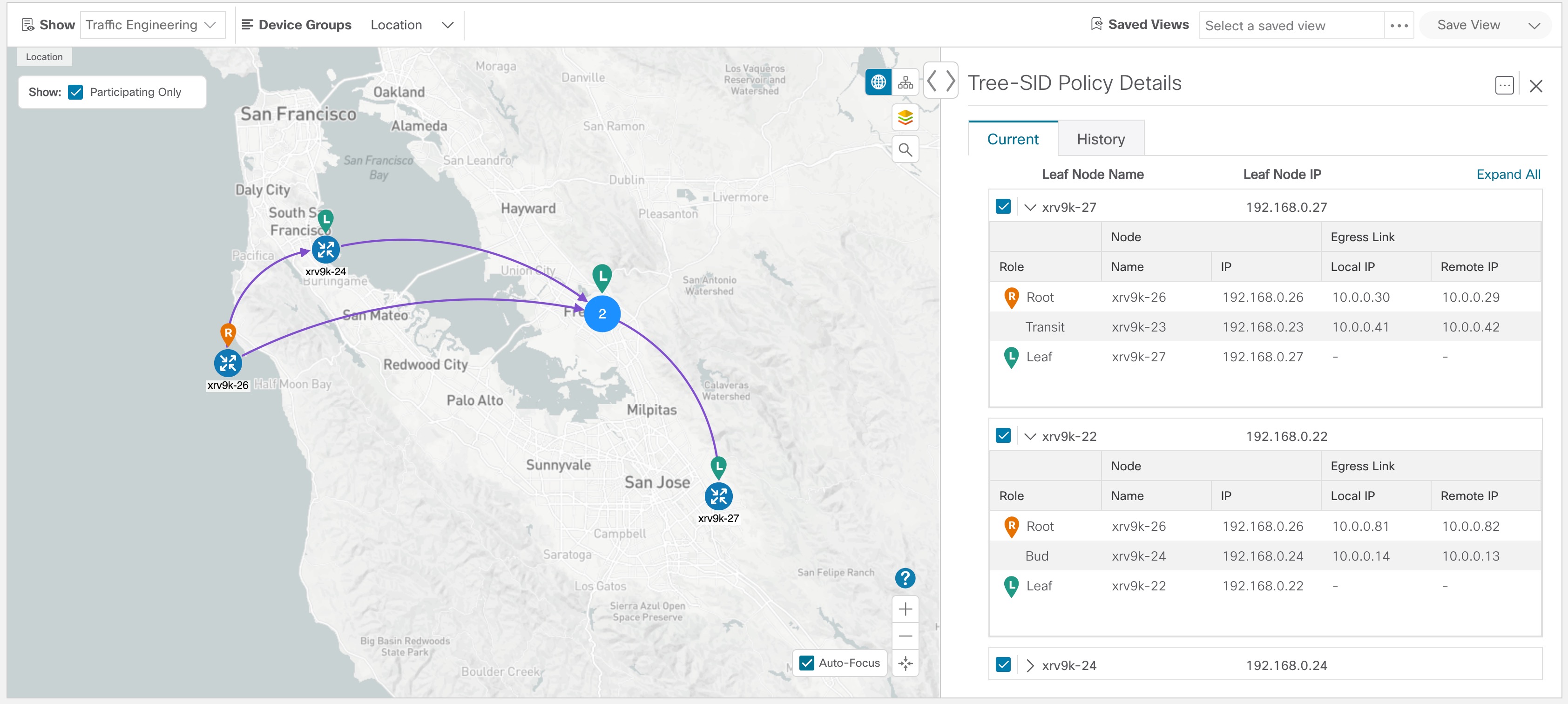Open the Traffic Engineering show dropdown
Screen dimensions: 1568x704
coord(152,25)
